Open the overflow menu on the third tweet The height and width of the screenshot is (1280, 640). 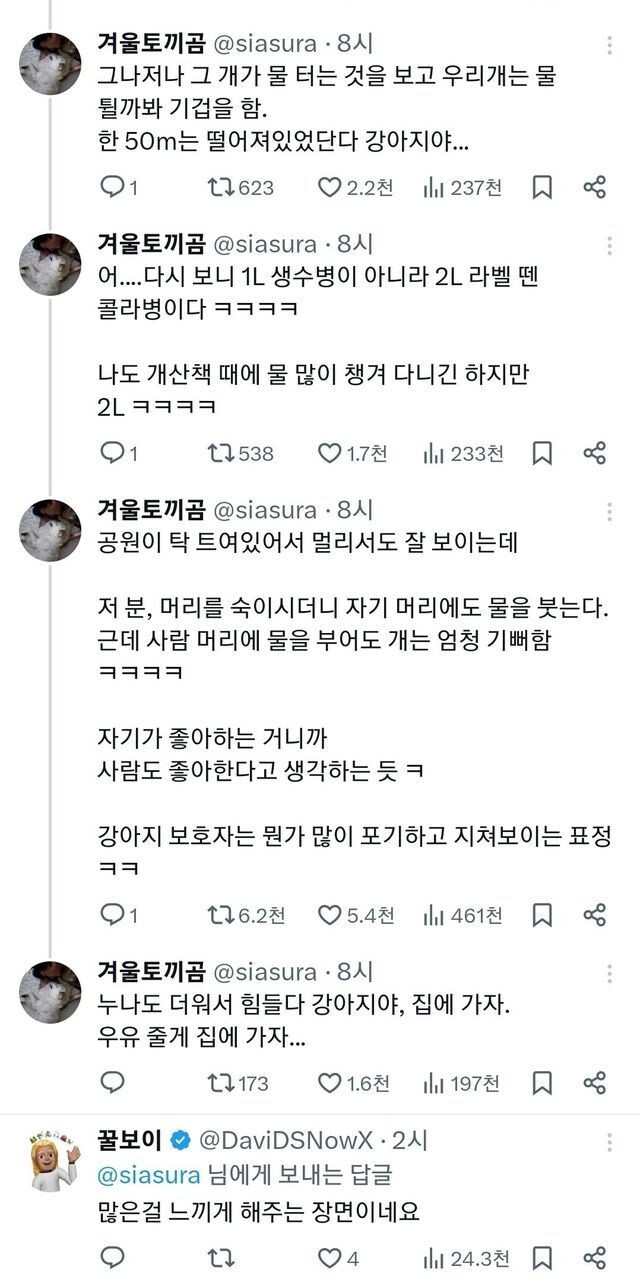pos(611,511)
